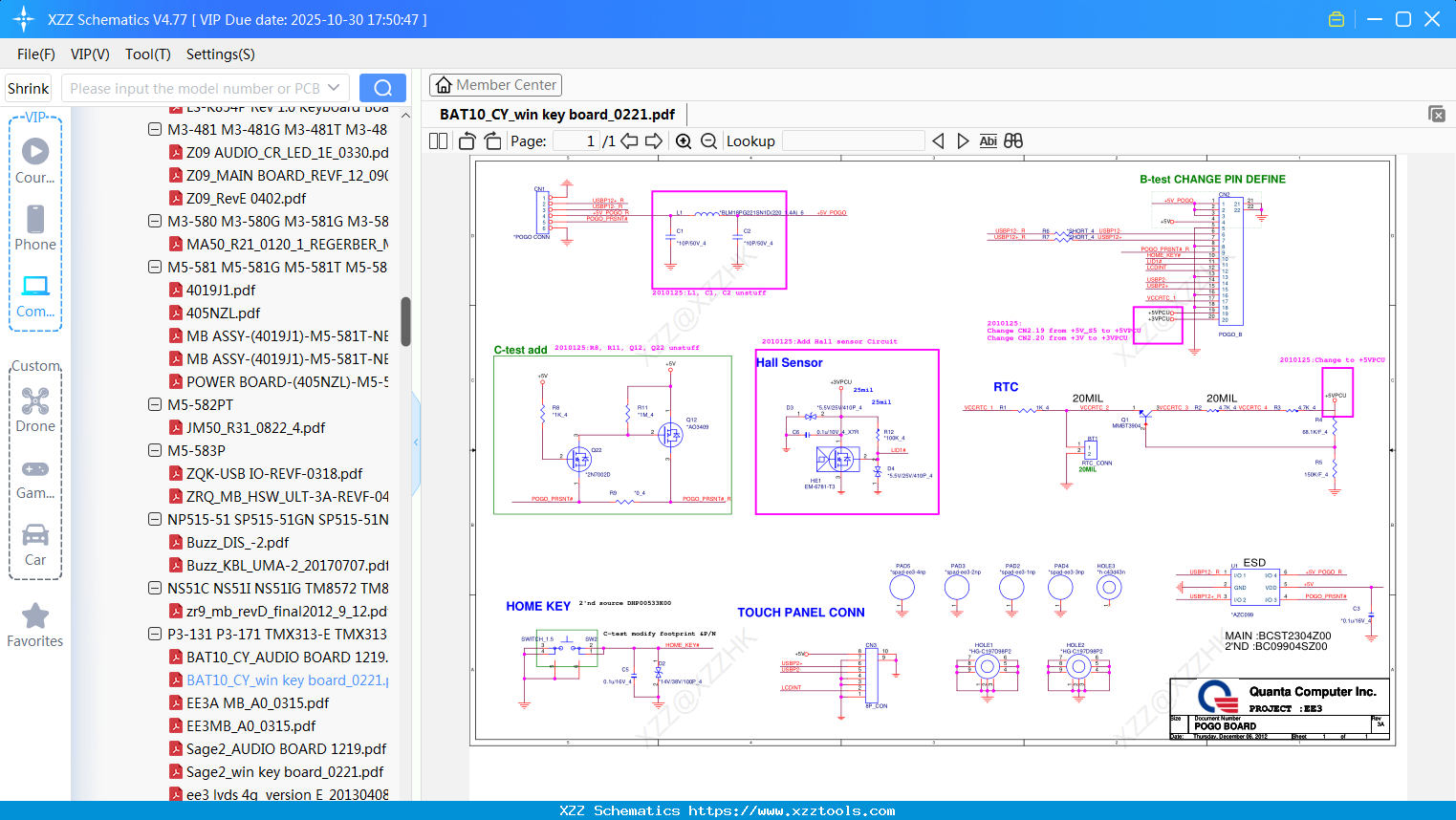The height and width of the screenshot is (820, 1456).
Task: Click the zoom in magnifier icon
Action: (x=684, y=141)
